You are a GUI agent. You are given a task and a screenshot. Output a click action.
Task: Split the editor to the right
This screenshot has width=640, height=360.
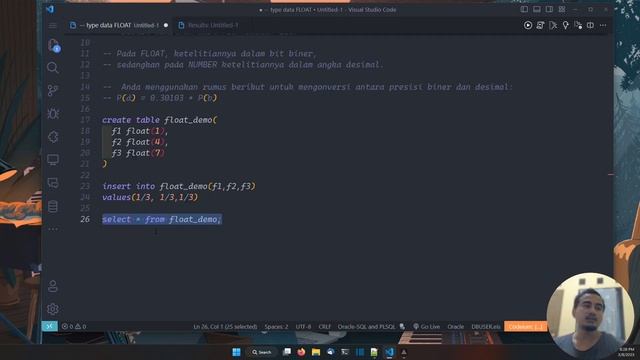tap(590, 25)
